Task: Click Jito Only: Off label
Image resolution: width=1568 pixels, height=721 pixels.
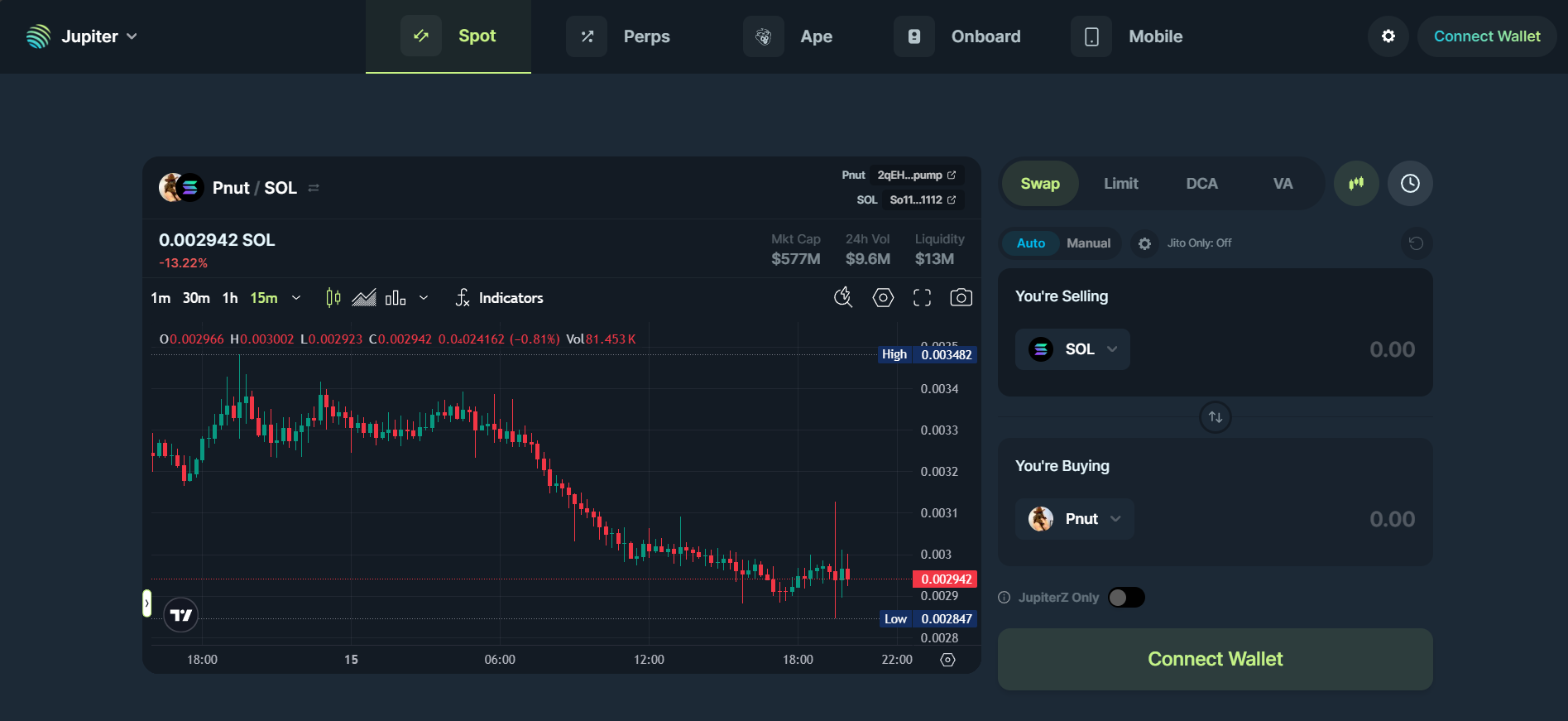Action: tap(1199, 243)
